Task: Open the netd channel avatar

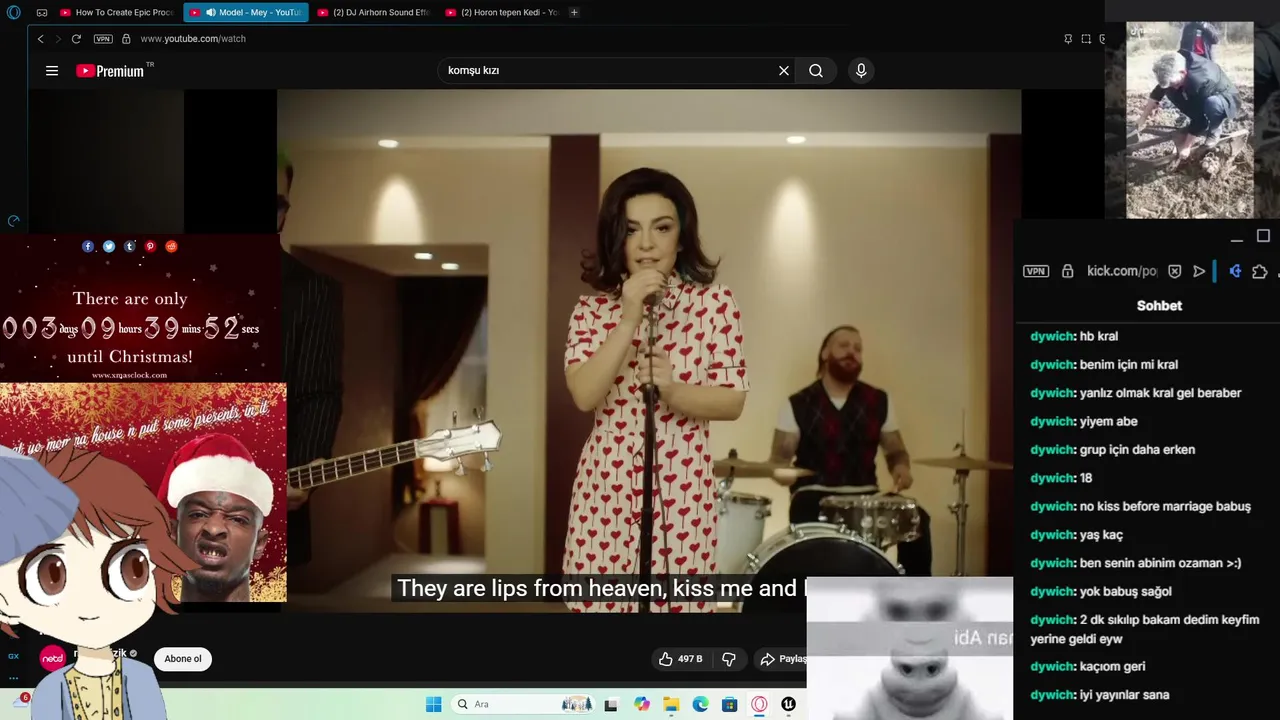Action: pos(52,658)
